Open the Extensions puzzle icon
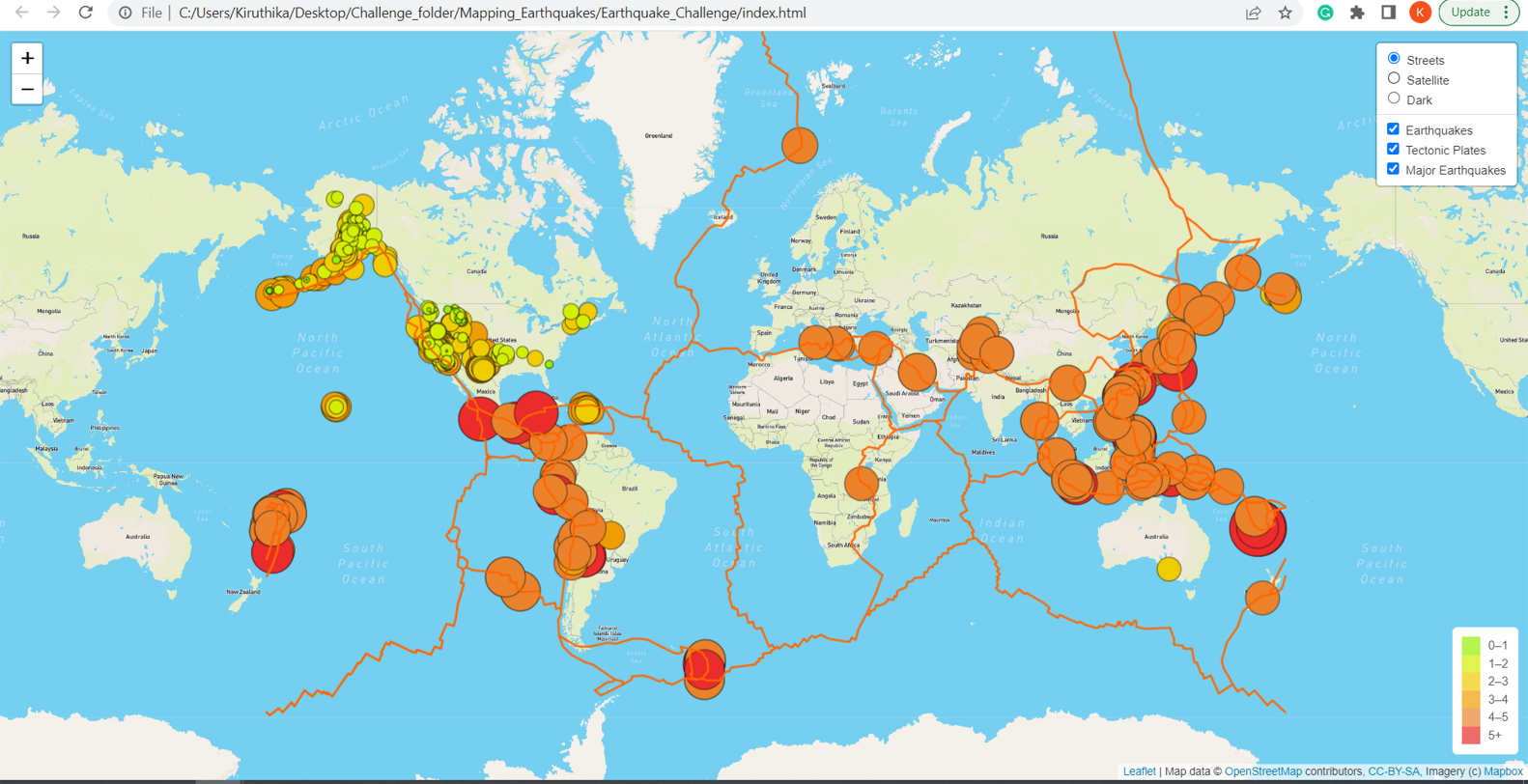This screenshot has width=1528, height=784. [x=1357, y=13]
